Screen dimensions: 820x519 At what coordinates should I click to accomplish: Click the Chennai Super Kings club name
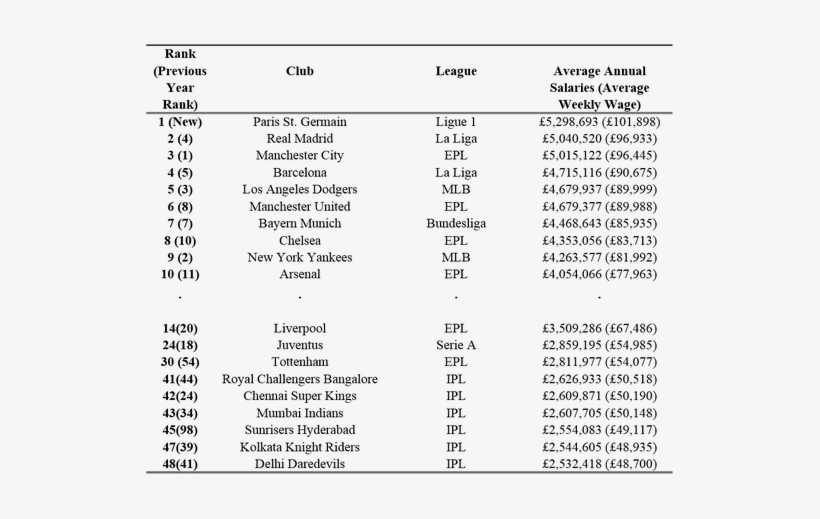pos(299,396)
